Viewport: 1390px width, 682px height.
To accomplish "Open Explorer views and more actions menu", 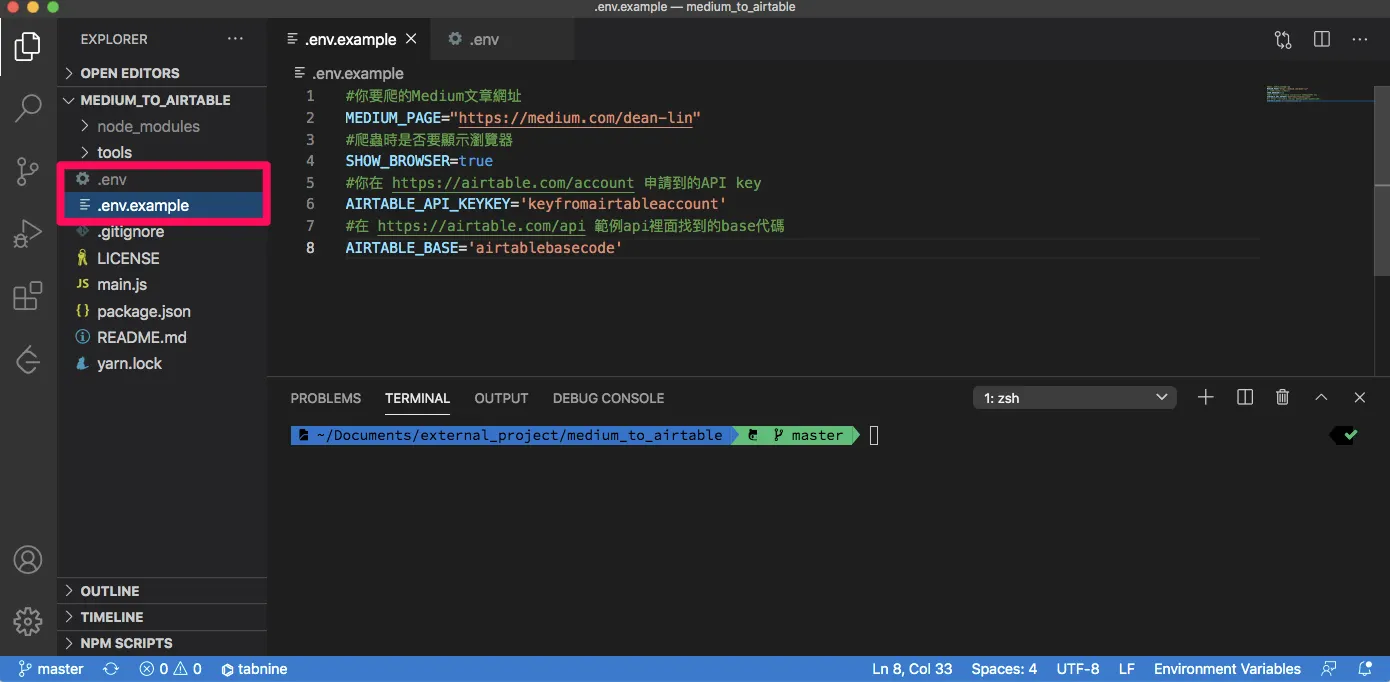I will pos(235,39).
